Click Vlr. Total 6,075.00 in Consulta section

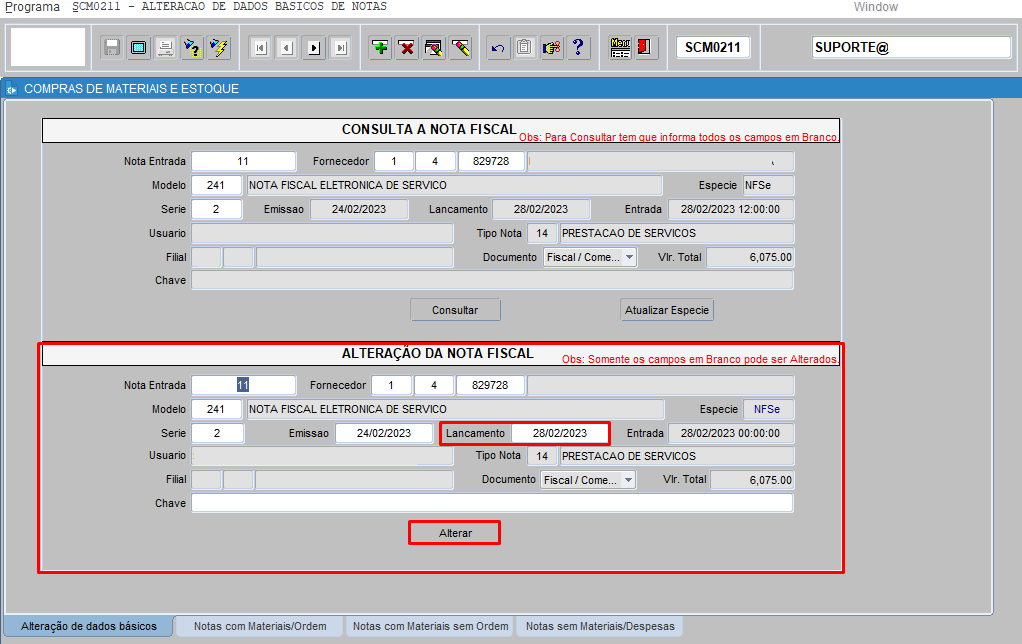pyautogui.click(x=750, y=257)
